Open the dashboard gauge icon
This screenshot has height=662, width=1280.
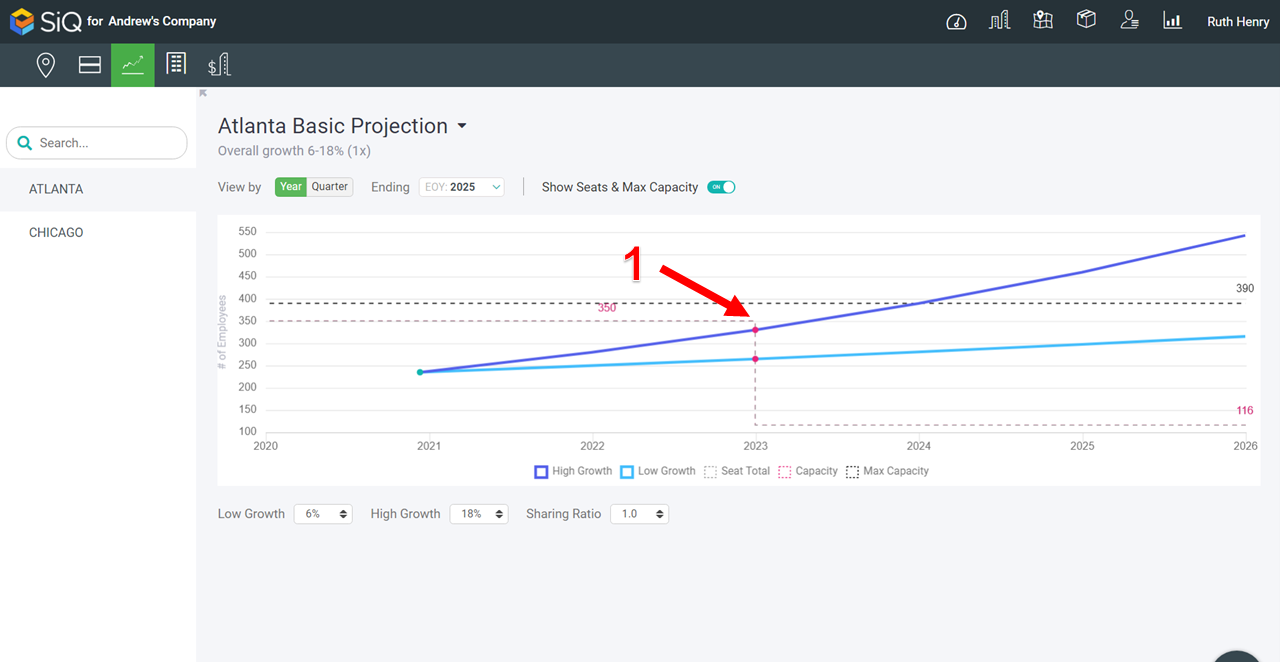coord(956,21)
